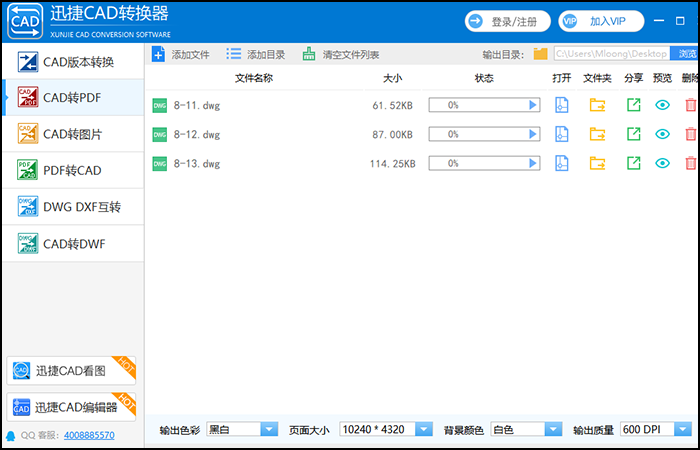The image size is (700, 450).
Task: Click 清空文件列表 to clear list
Action: tap(341, 54)
